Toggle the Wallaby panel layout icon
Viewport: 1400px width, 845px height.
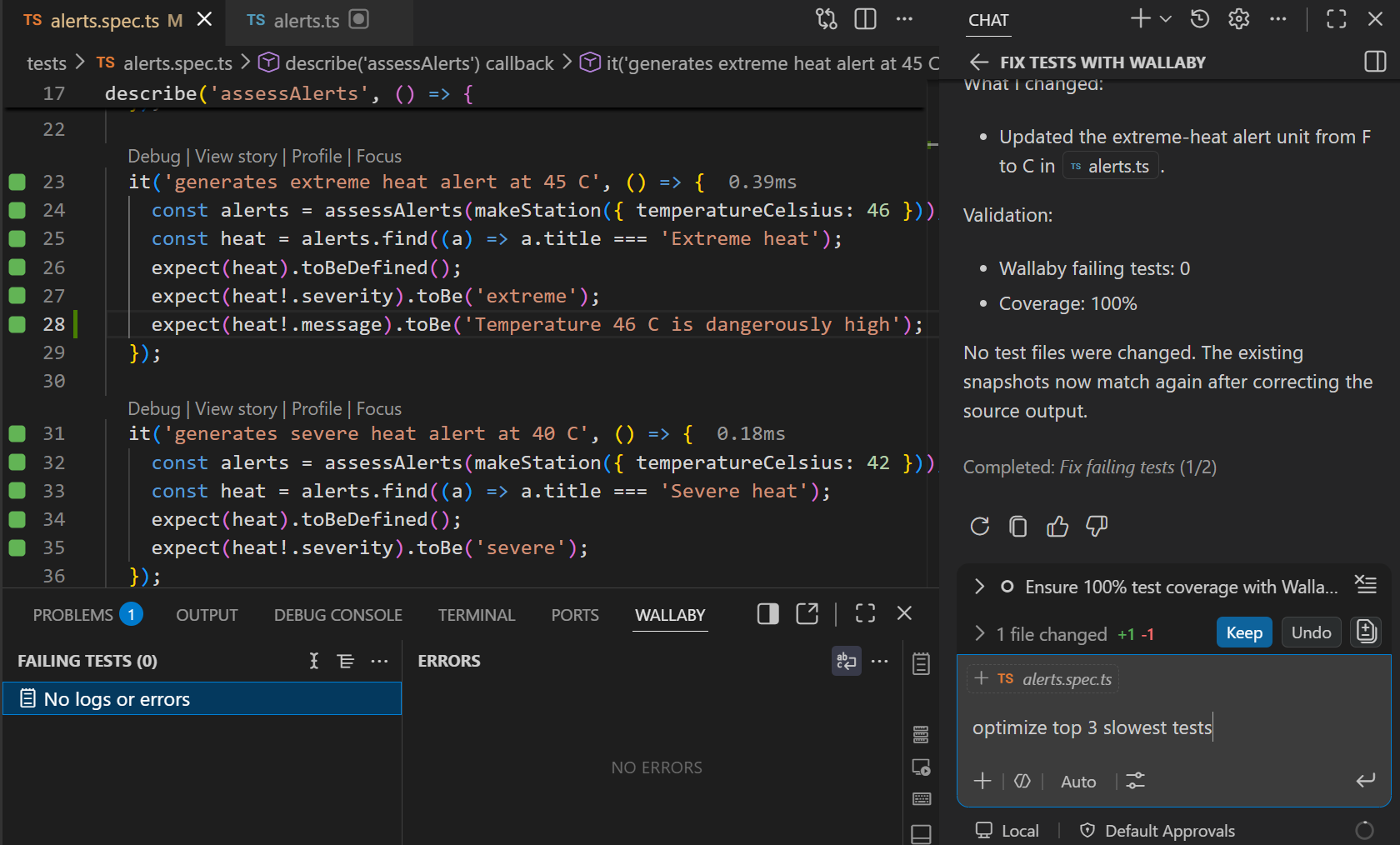point(767,614)
